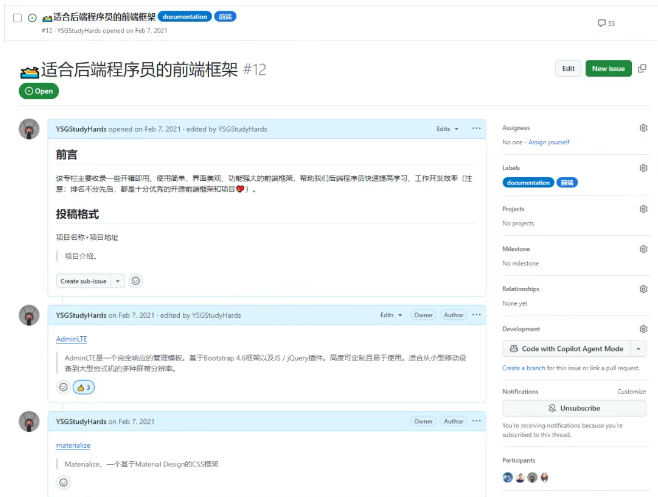Click the documentation label in sidebar

[529, 183]
